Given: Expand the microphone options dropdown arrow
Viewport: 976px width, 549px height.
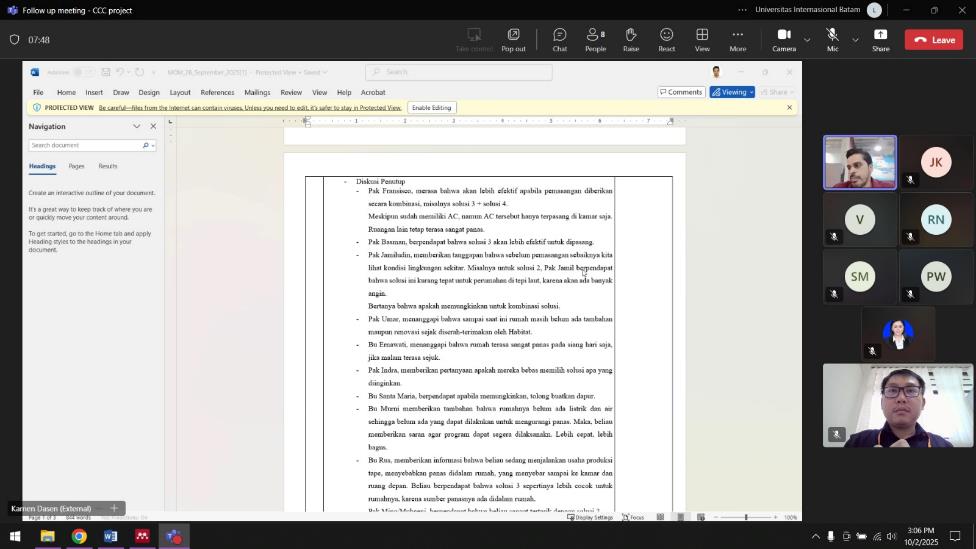Looking at the screenshot, I should click(x=855, y=40).
